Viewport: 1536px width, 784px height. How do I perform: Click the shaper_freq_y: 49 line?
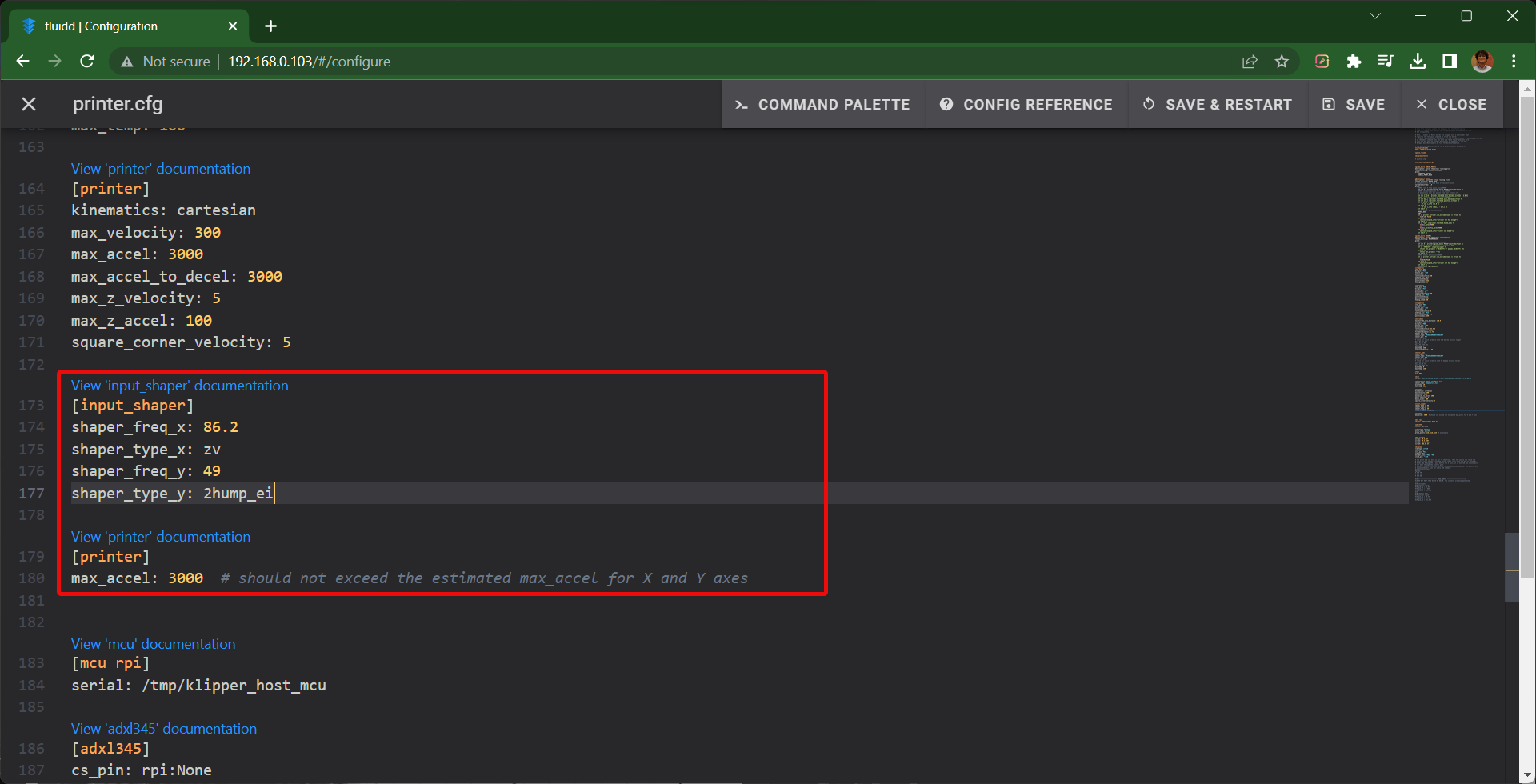[146, 471]
